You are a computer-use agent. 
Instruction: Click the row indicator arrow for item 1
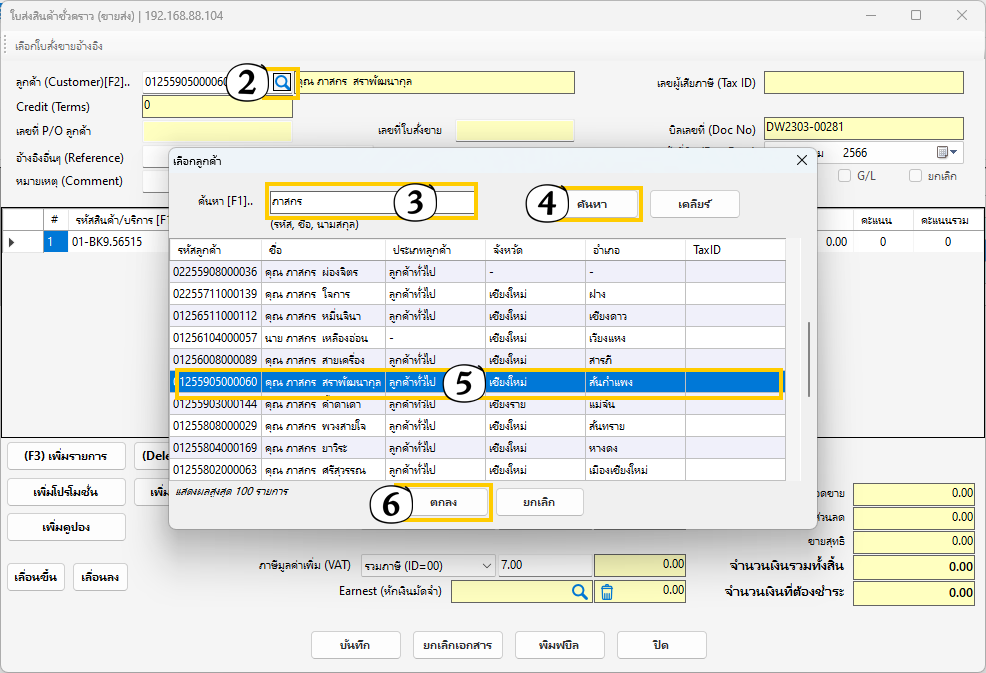(12, 242)
